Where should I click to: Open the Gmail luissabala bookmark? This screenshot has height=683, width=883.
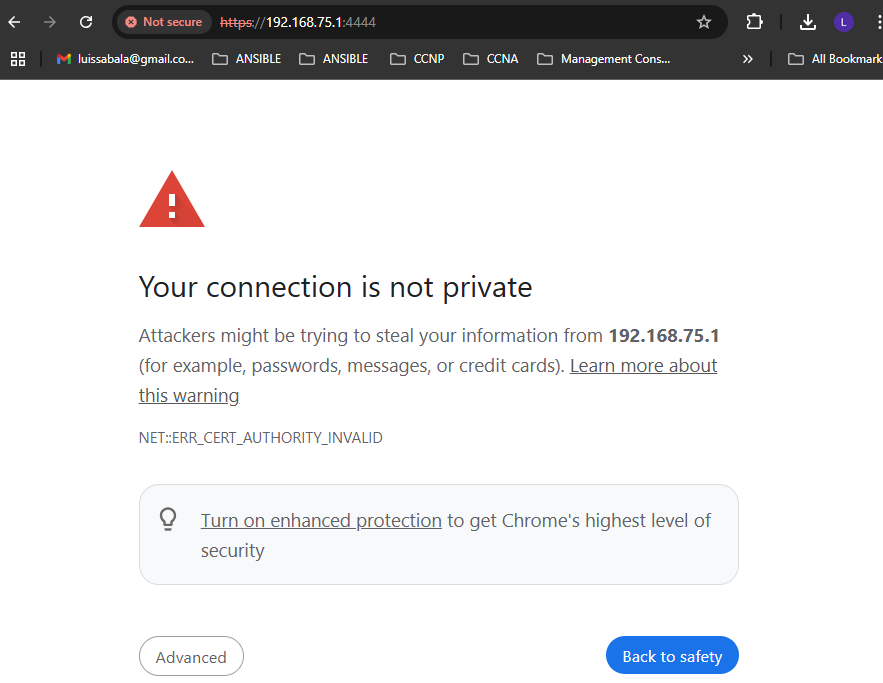coord(125,59)
